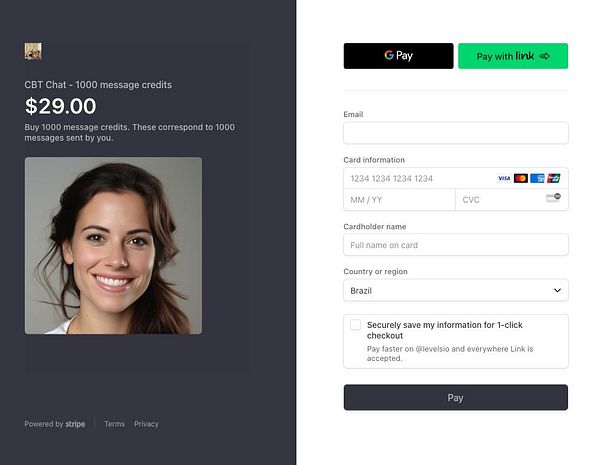Screen dimensions: 600x465
Task: Click the MM / YY expiry field
Action: [x=399, y=200]
